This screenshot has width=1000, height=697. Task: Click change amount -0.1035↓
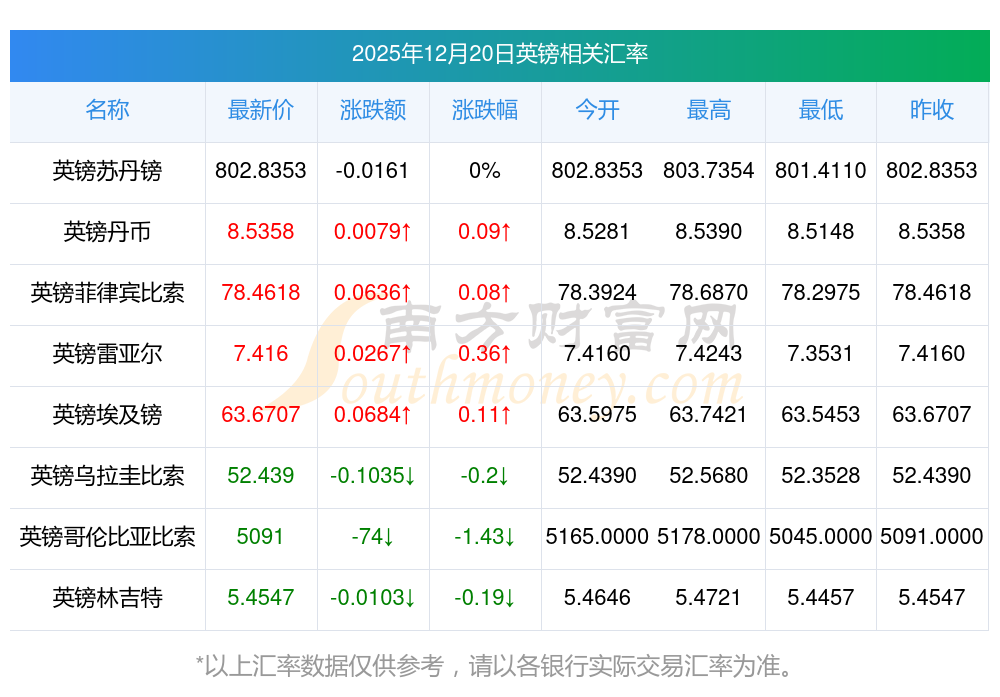click(x=373, y=476)
